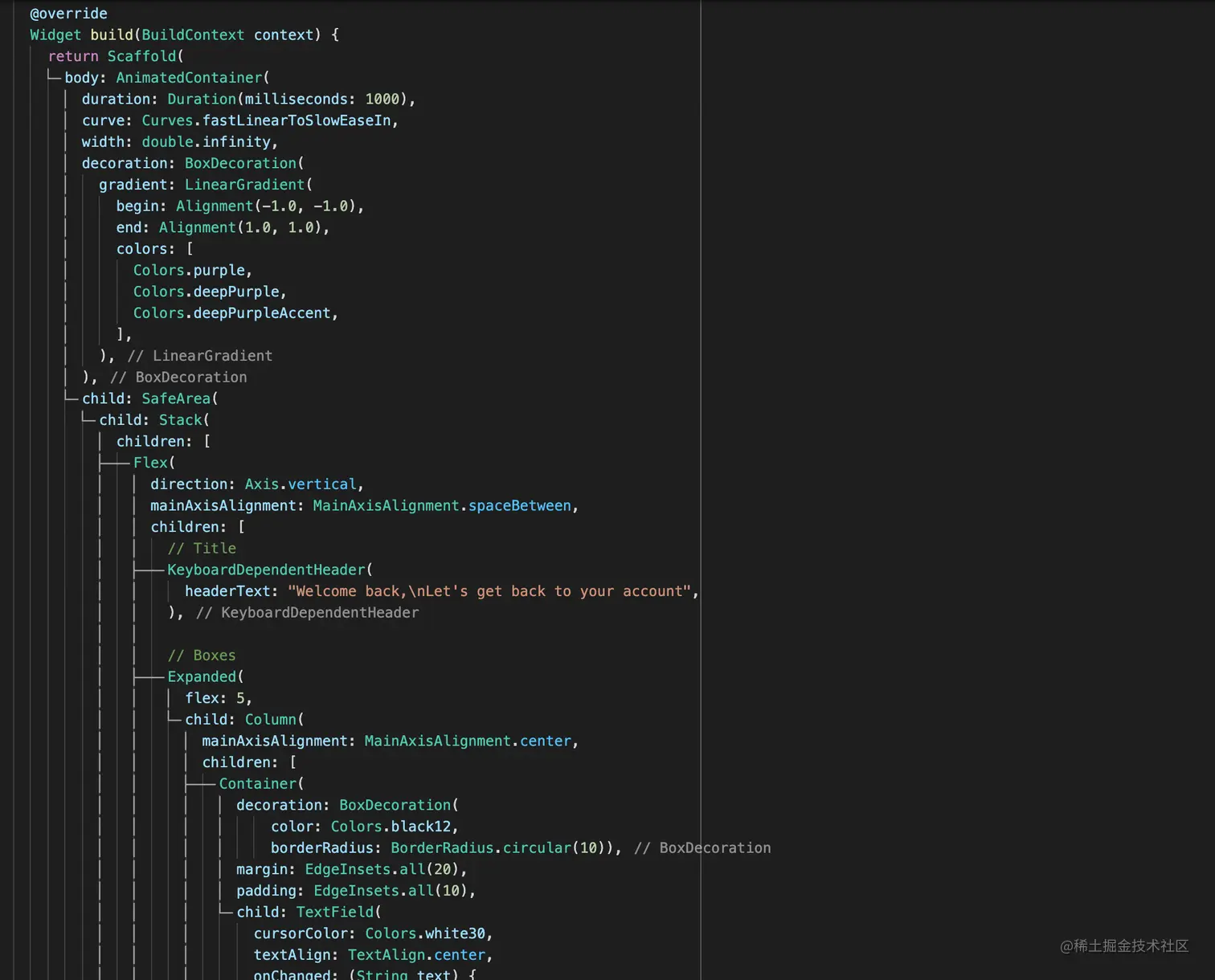Click the // Title comment
Viewport: 1215px width, 980px height.
(202, 549)
